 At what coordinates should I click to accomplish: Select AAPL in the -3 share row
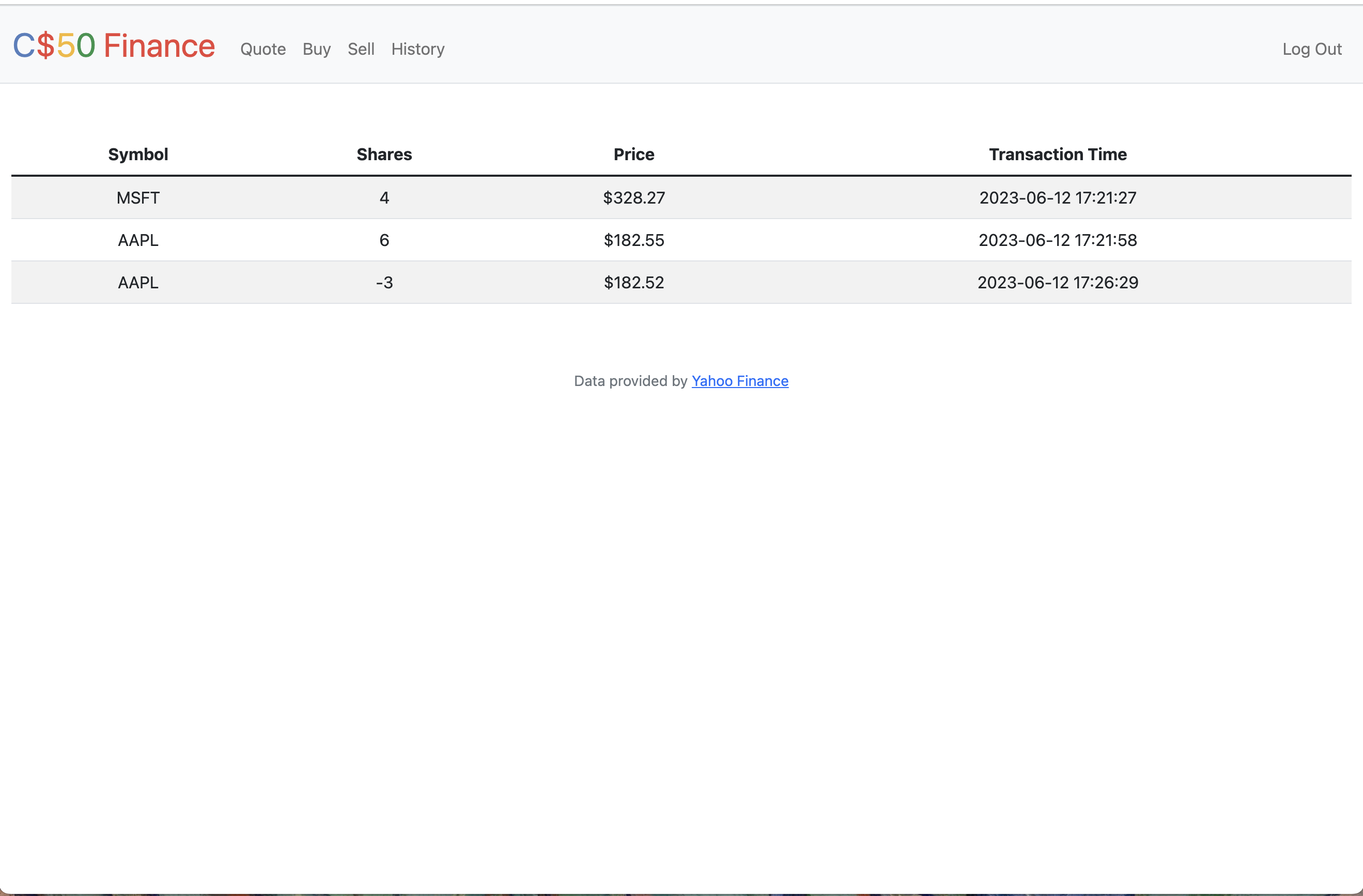(x=138, y=283)
